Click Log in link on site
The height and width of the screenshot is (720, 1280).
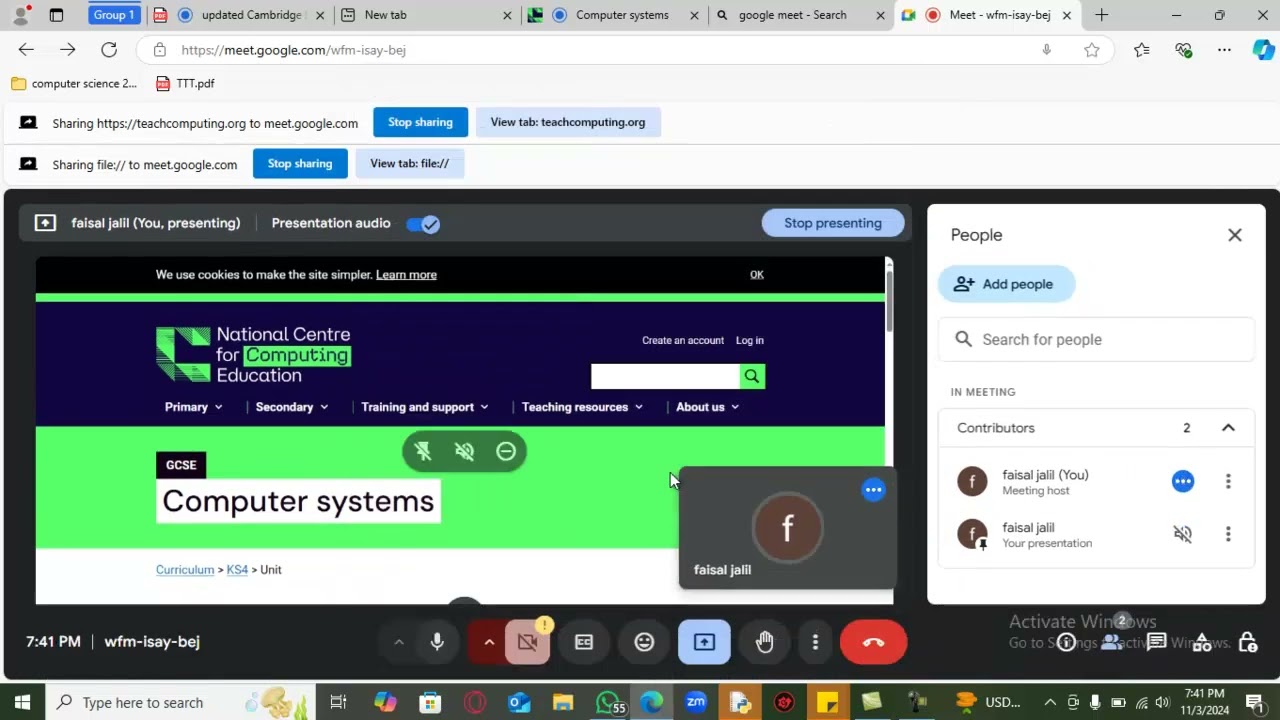[750, 341]
